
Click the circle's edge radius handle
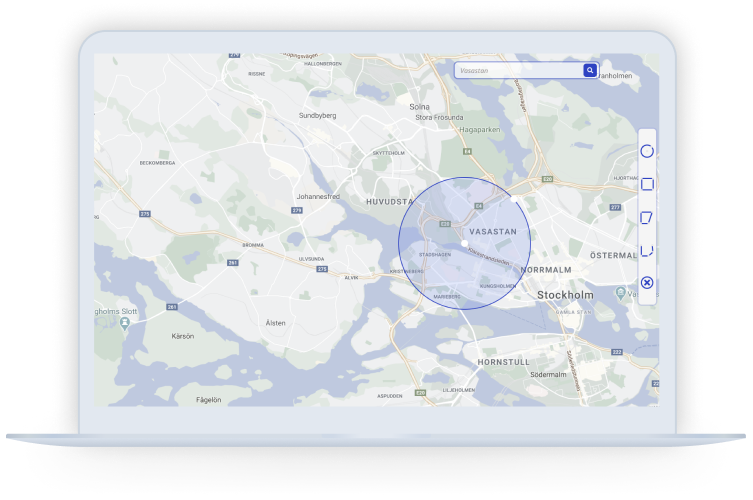[514, 198]
